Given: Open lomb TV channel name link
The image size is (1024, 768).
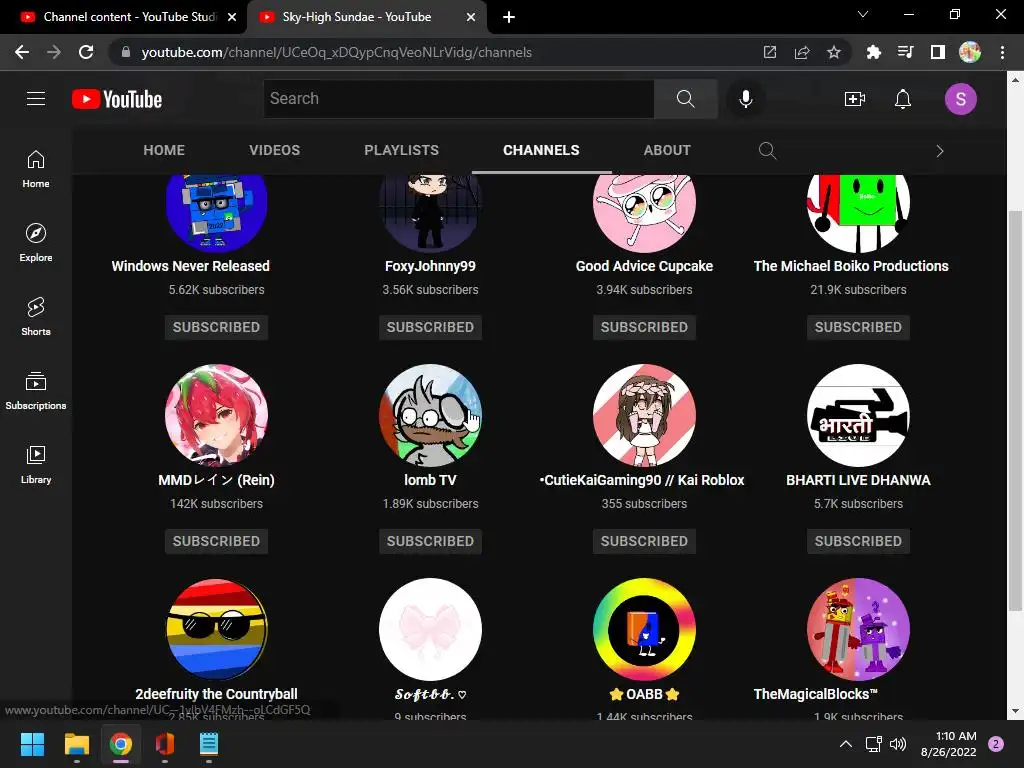Looking at the screenshot, I should click(430, 480).
